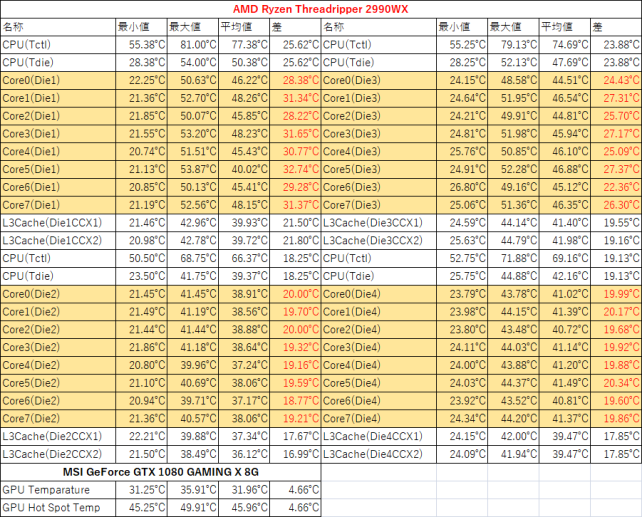Select the red 20.34°C difference cell
The height and width of the screenshot is (517, 642).
coord(616,383)
